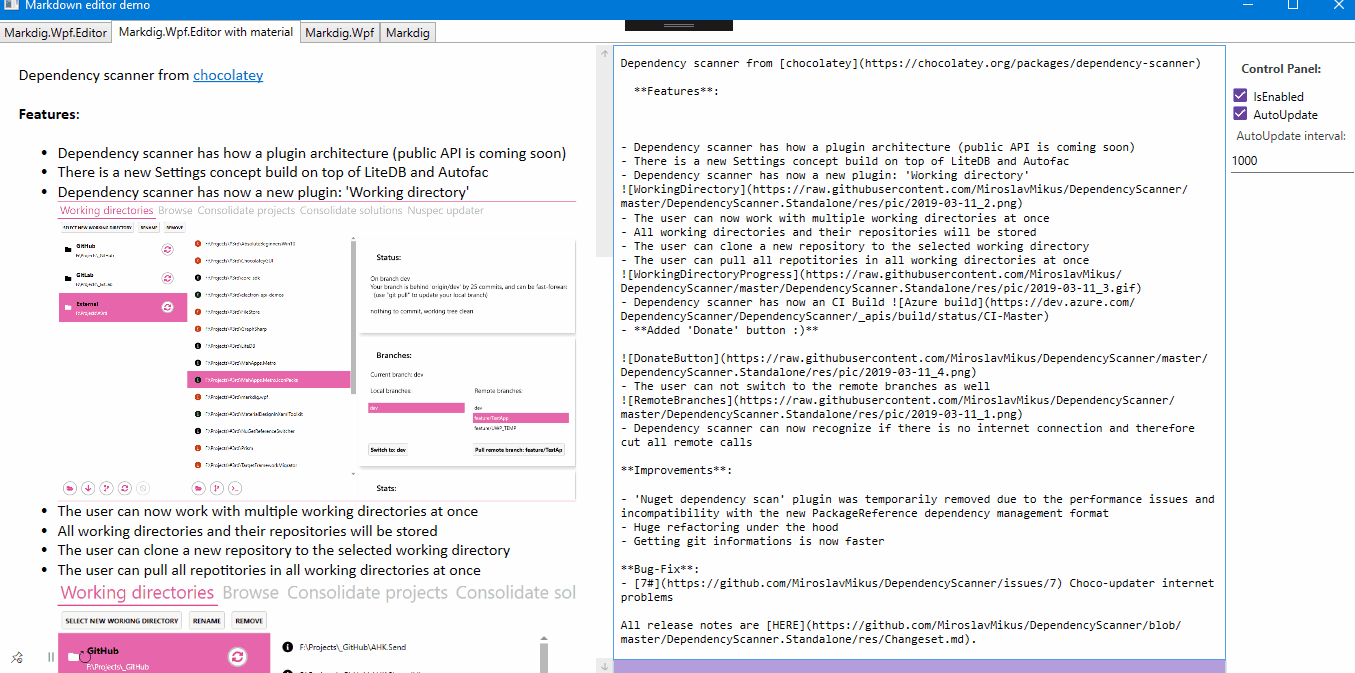Click the editor line starting '[7#]' issue link
The image size is (1355, 673).
(917, 589)
